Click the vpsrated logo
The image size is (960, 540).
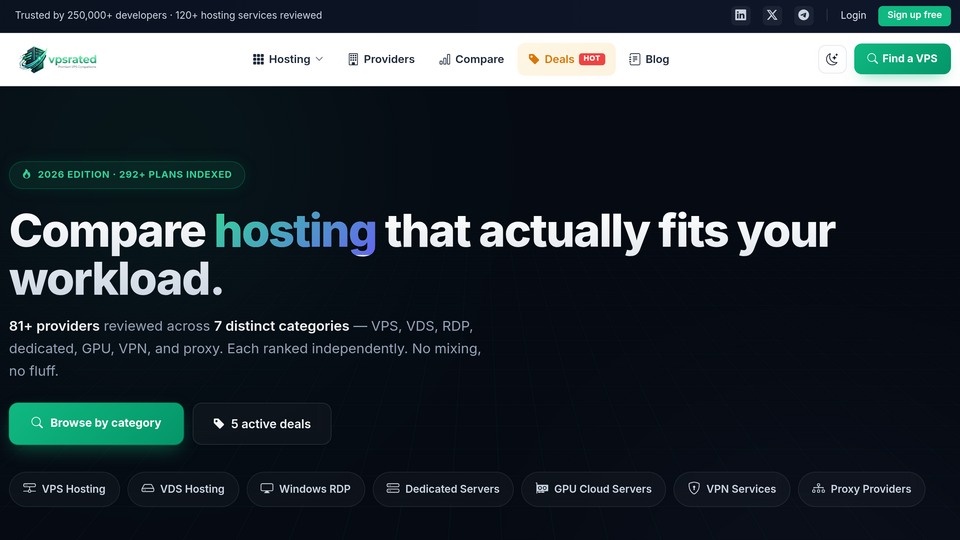pyautogui.click(x=58, y=59)
